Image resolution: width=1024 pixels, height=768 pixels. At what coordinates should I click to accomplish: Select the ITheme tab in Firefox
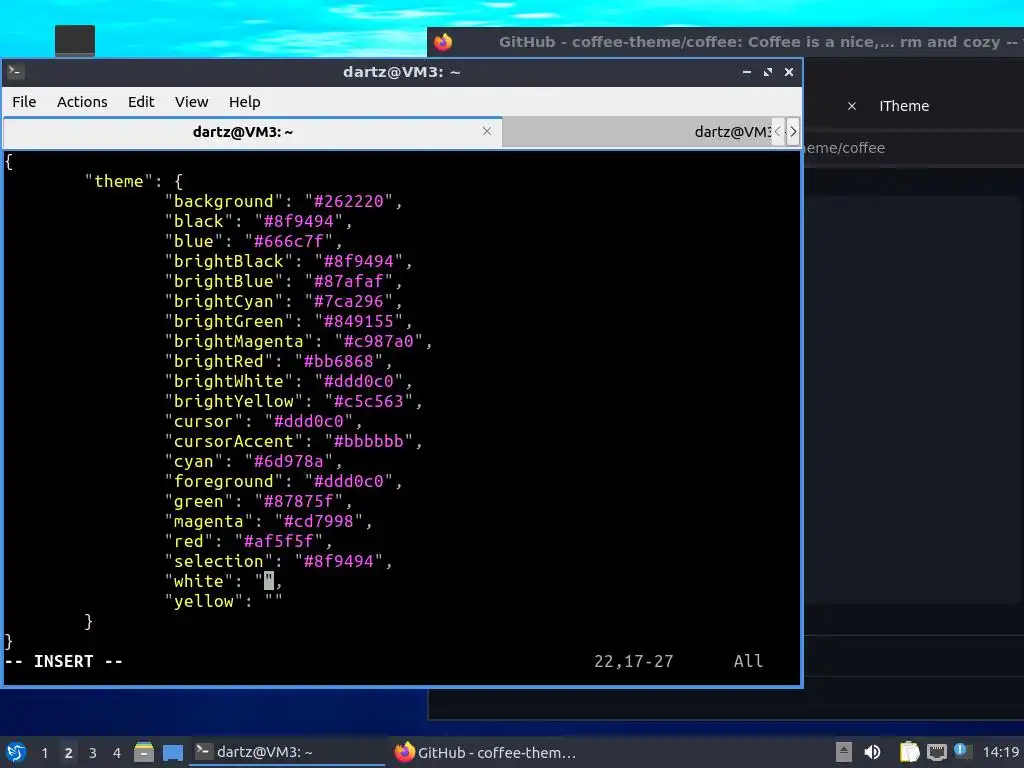click(904, 106)
